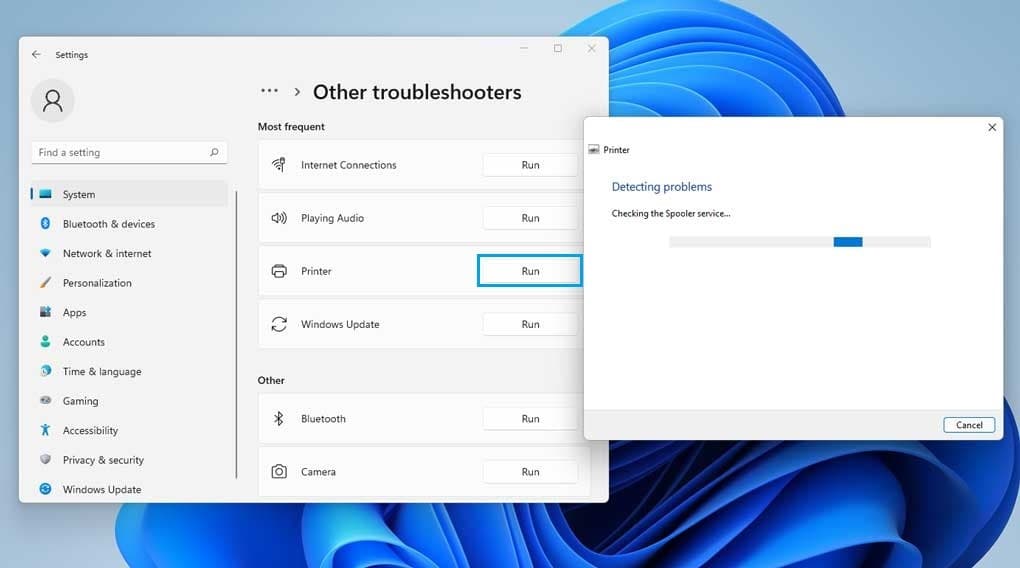The image size is (1020, 568).
Task: Minimize the Settings window
Action: (x=524, y=48)
